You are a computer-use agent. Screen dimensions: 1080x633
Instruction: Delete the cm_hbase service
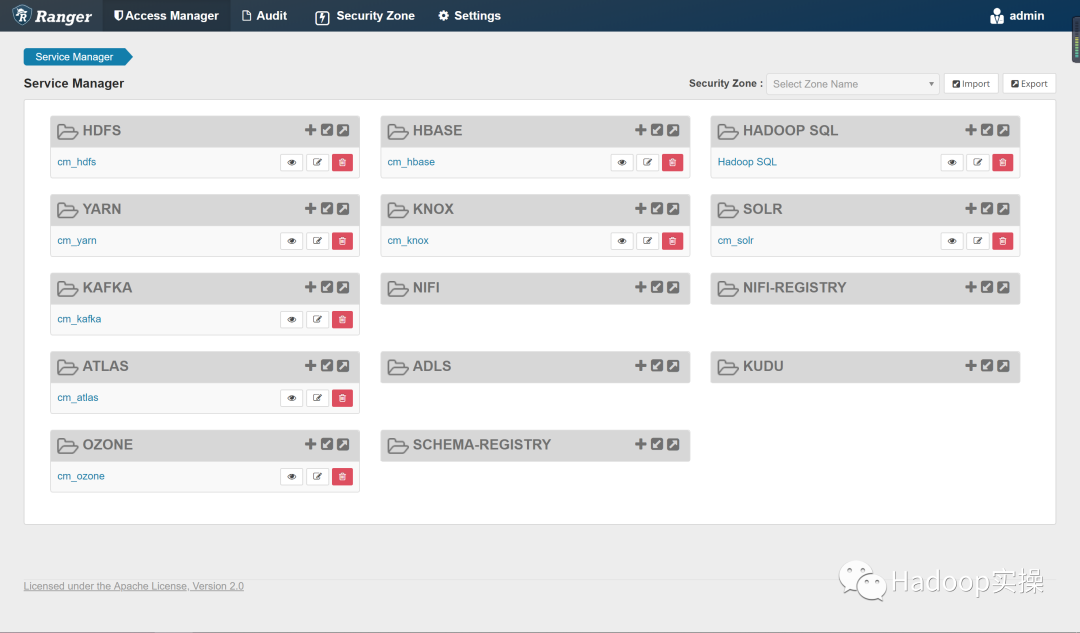[x=672, y=163]
